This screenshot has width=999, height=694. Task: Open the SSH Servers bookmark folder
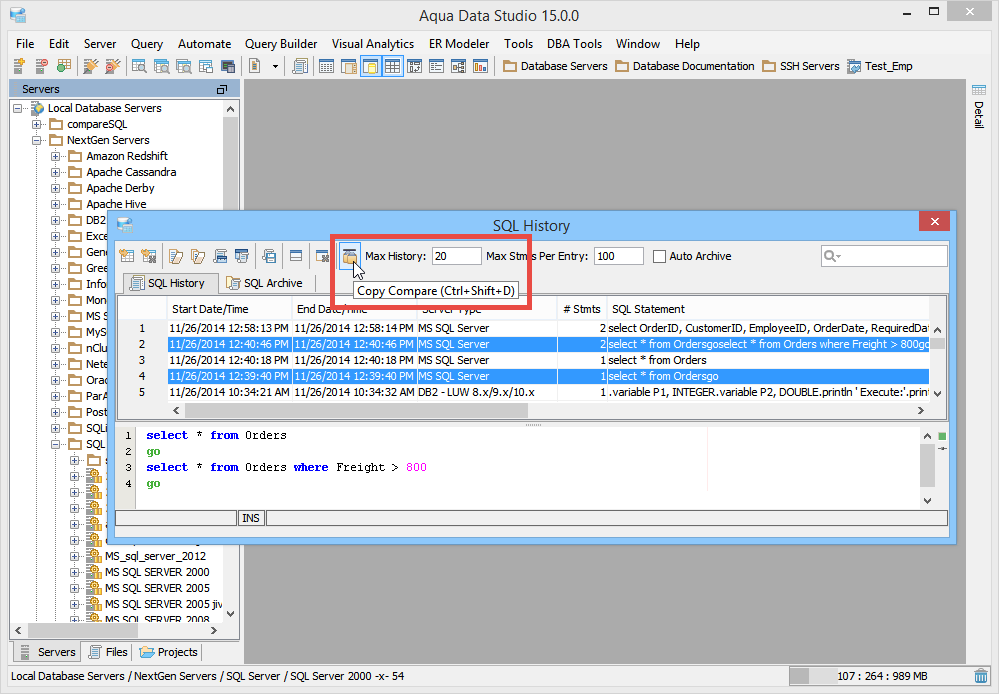click(801, 66)
